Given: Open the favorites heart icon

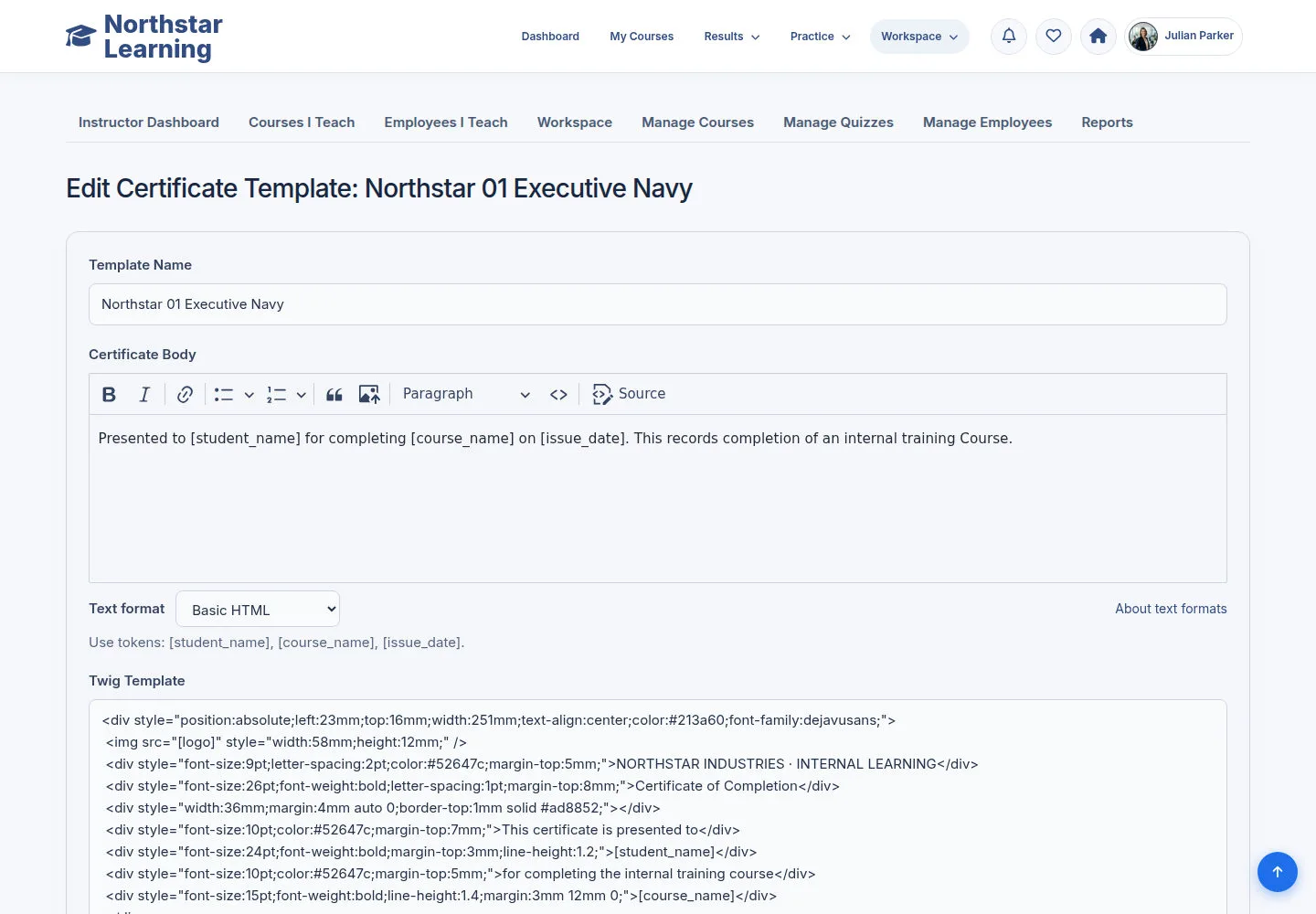Looking at the screenshot, I should (1054, 37).
